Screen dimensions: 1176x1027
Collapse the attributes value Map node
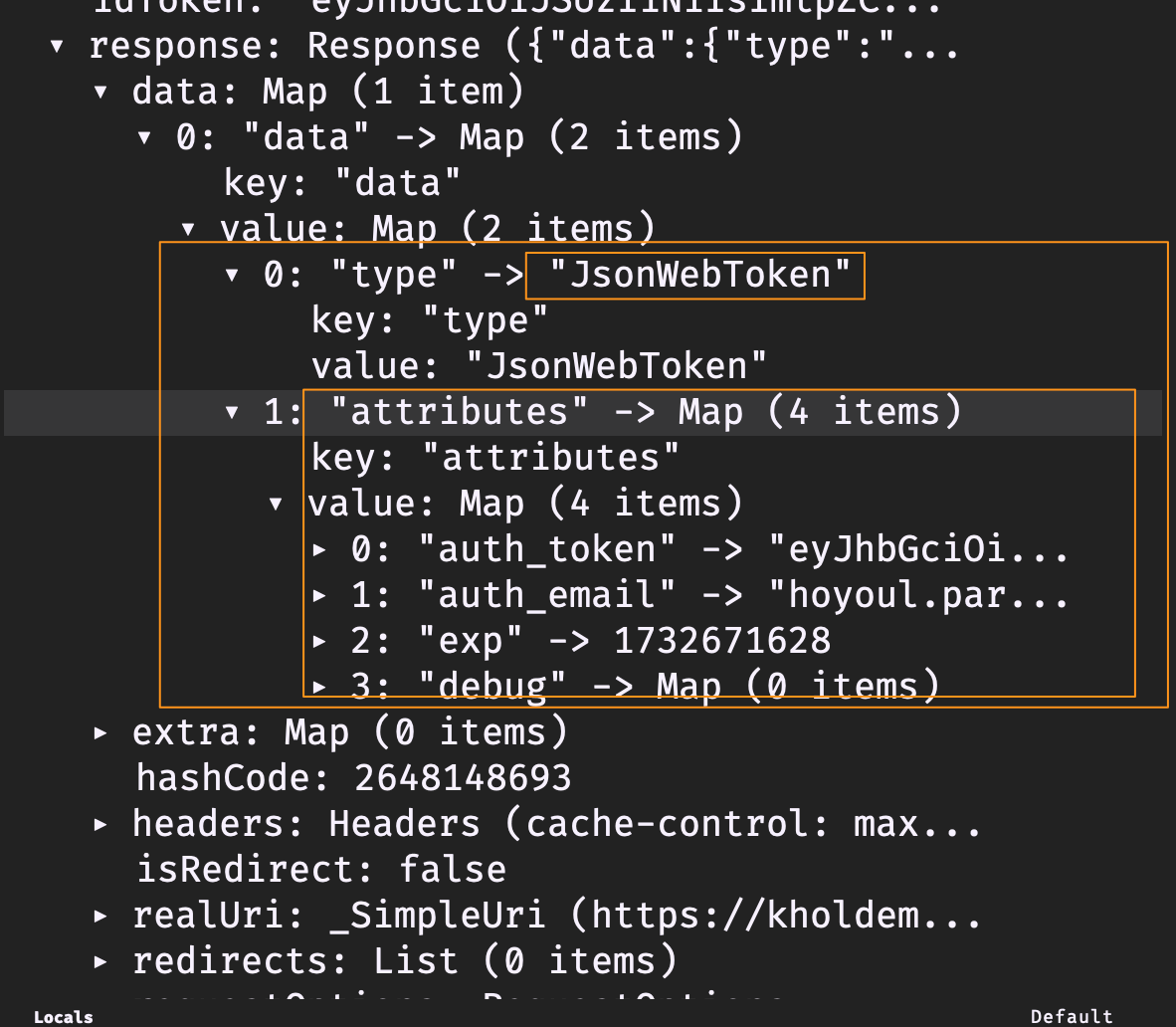276,503
